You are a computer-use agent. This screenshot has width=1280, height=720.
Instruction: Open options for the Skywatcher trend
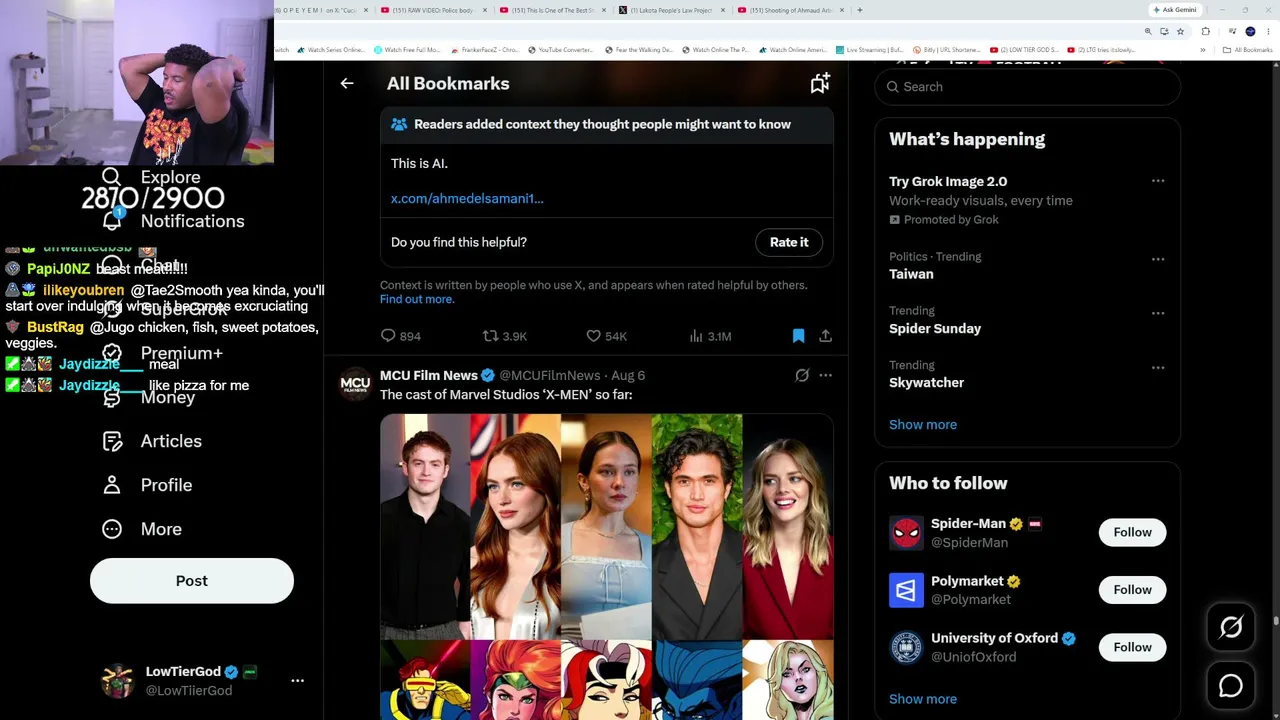coord(1158,367)
